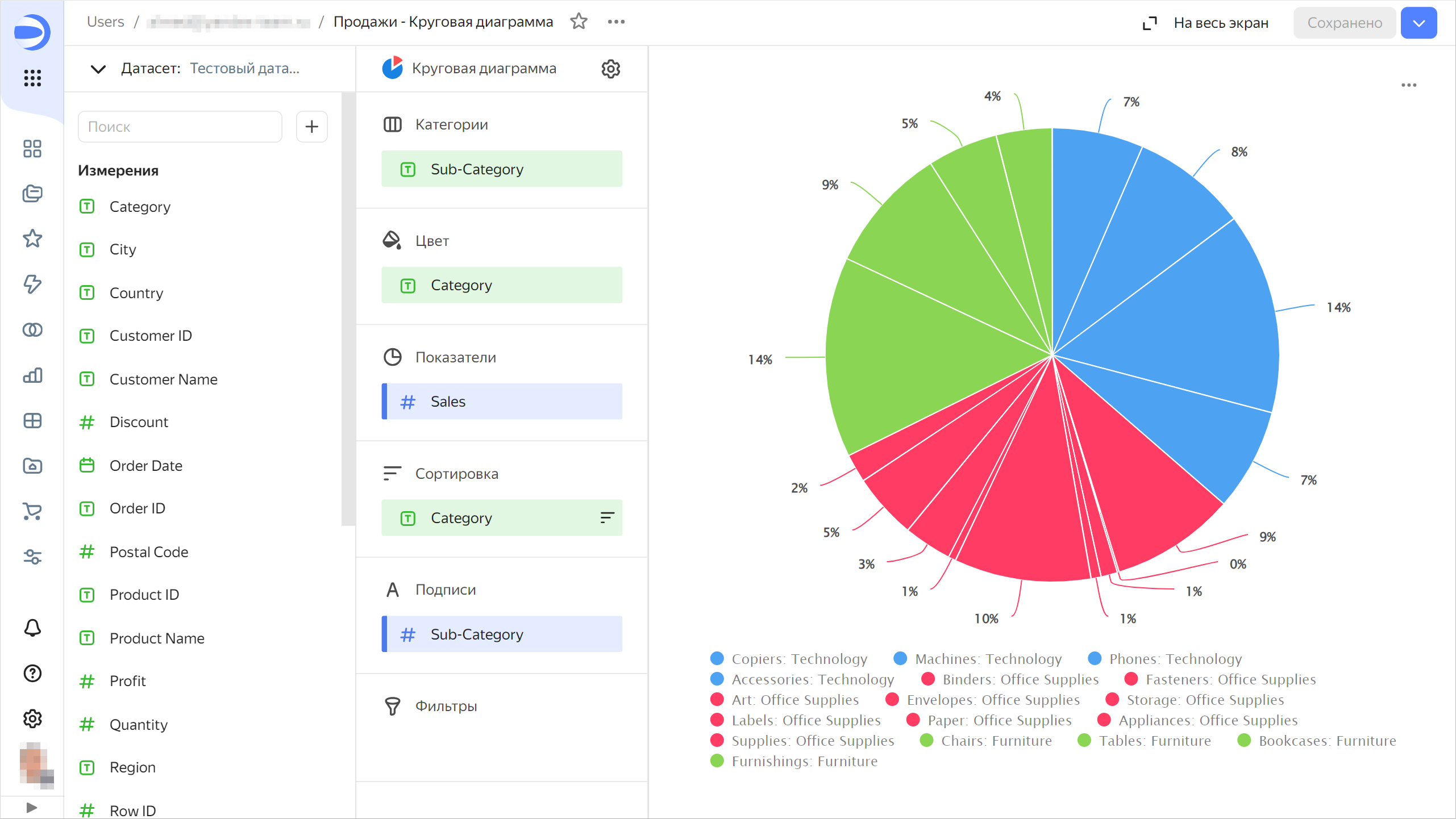This screenshot has height=819, width=1456.
Task: Click the Поиск field search box
Action: (x=180, y=126)
